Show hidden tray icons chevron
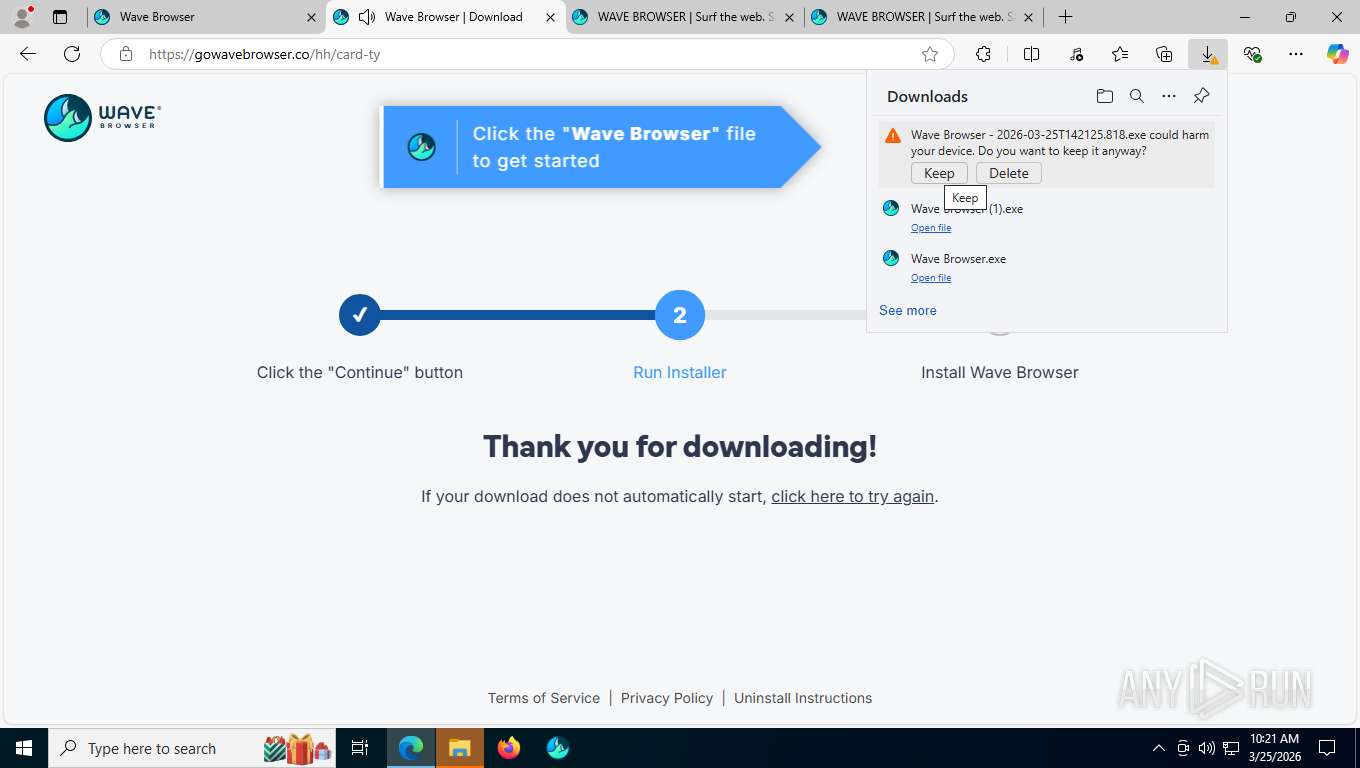The width and height of the screenshot is (1360, 768). [x=1159, y=748]
